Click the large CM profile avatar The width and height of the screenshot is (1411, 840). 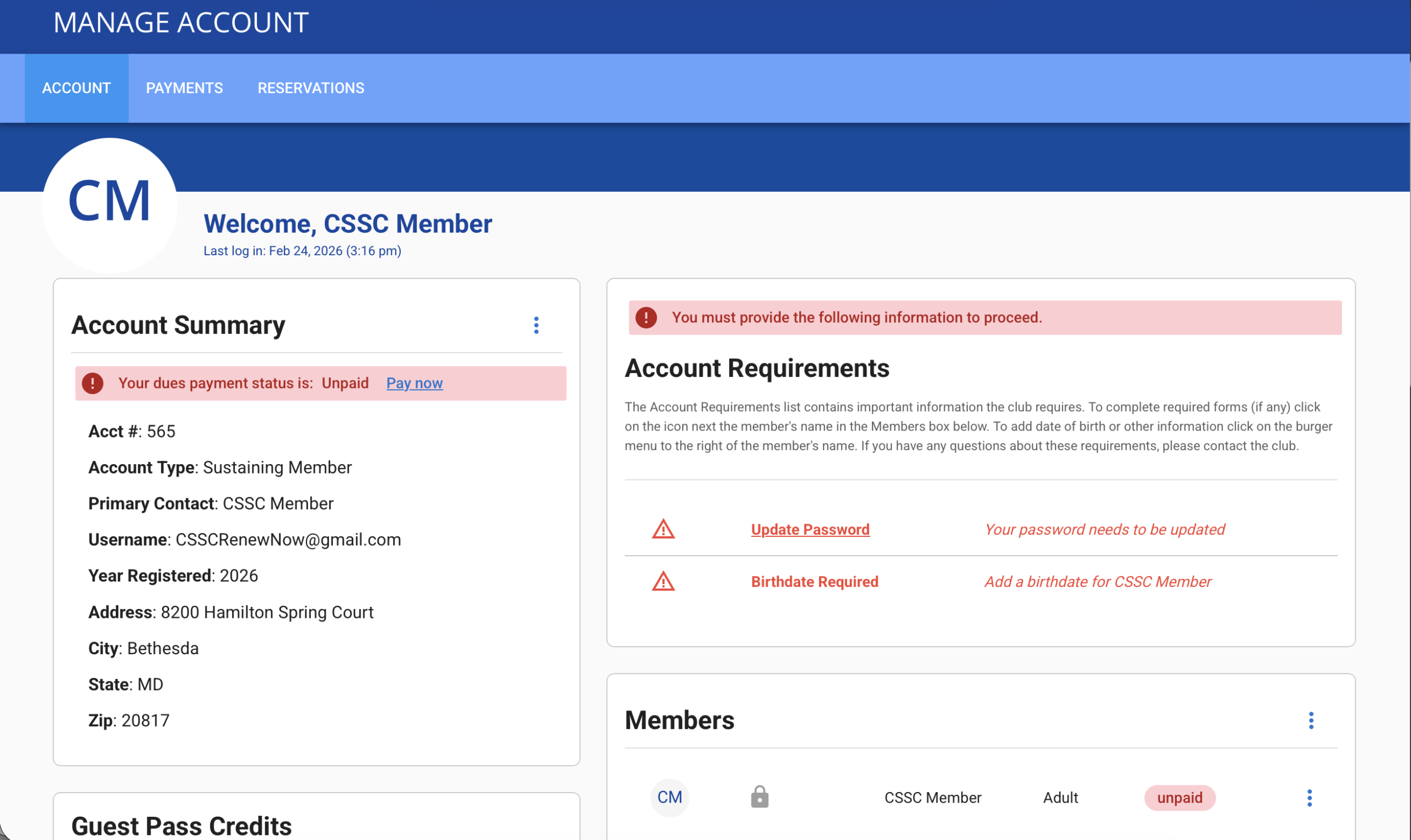coord(110,205)
